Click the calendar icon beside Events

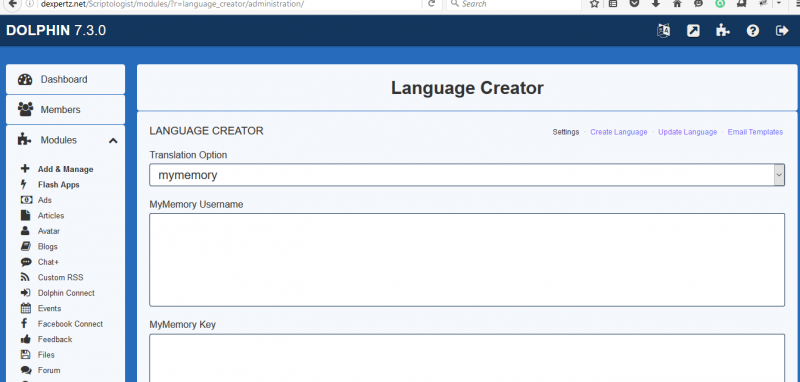click(26, 308)
